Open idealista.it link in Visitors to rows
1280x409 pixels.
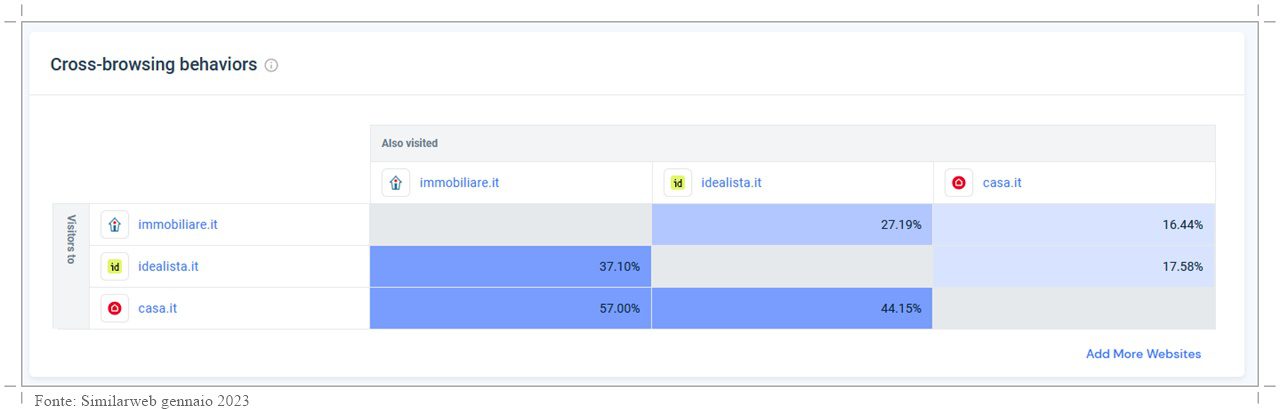168,267
